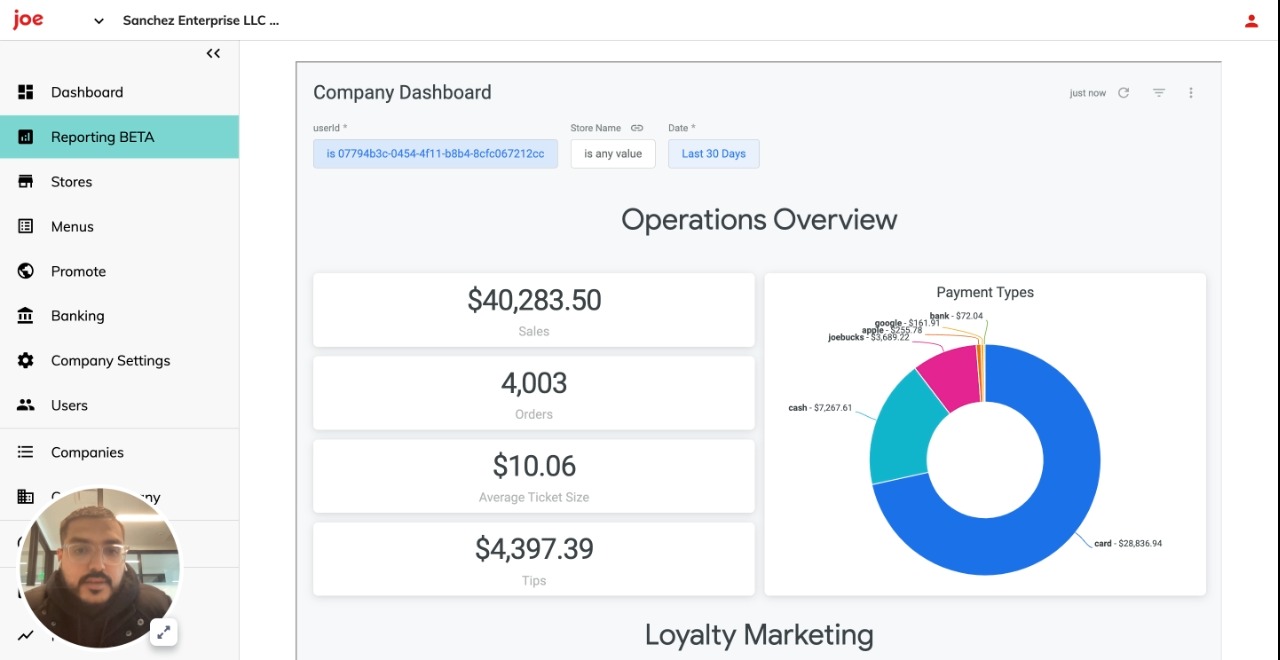Click the Operations Overview heading
The height and width of the screenshot is (660, 1280).
pos(759,220)
